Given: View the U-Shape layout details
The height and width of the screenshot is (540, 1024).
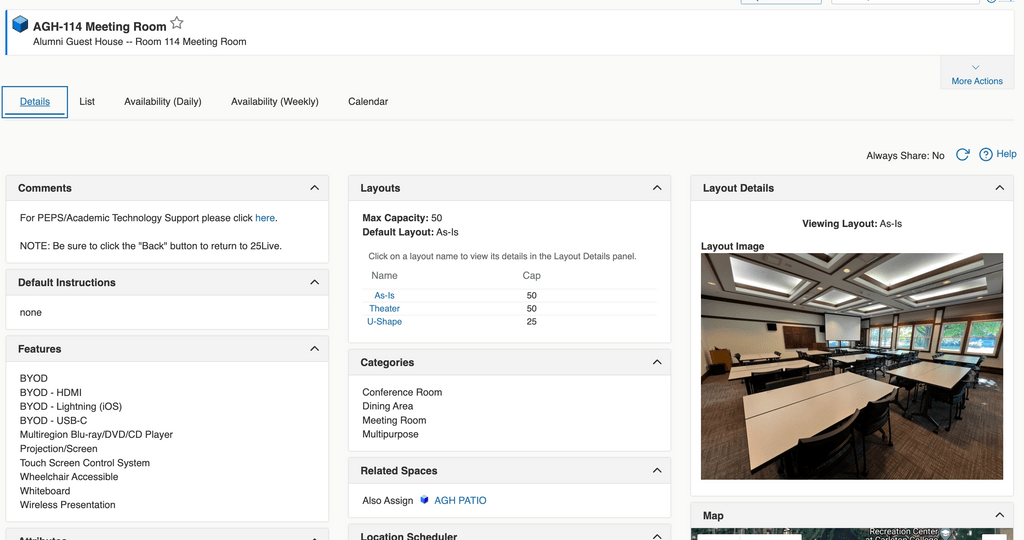Looking at the screenshot, I should [x=384, y=322].
